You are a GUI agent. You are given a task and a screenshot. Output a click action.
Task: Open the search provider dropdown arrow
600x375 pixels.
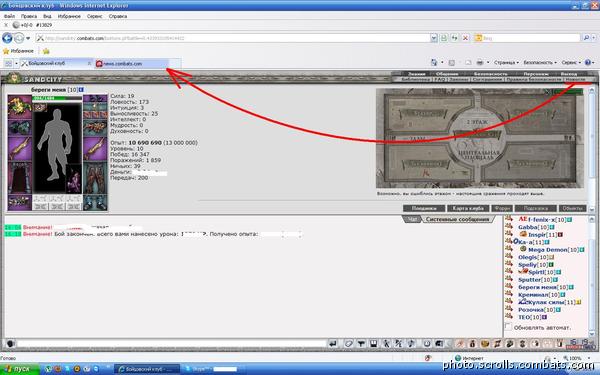point(593,38)
